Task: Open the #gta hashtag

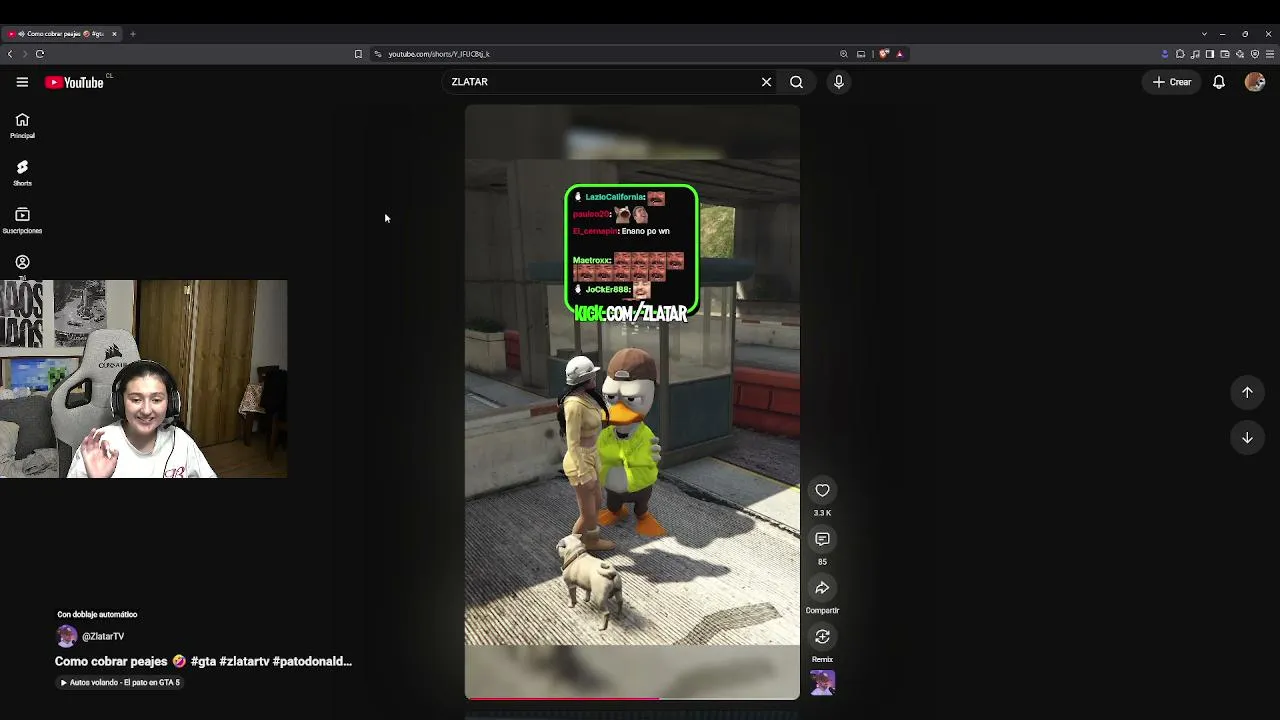Action: tap(203, 661)
